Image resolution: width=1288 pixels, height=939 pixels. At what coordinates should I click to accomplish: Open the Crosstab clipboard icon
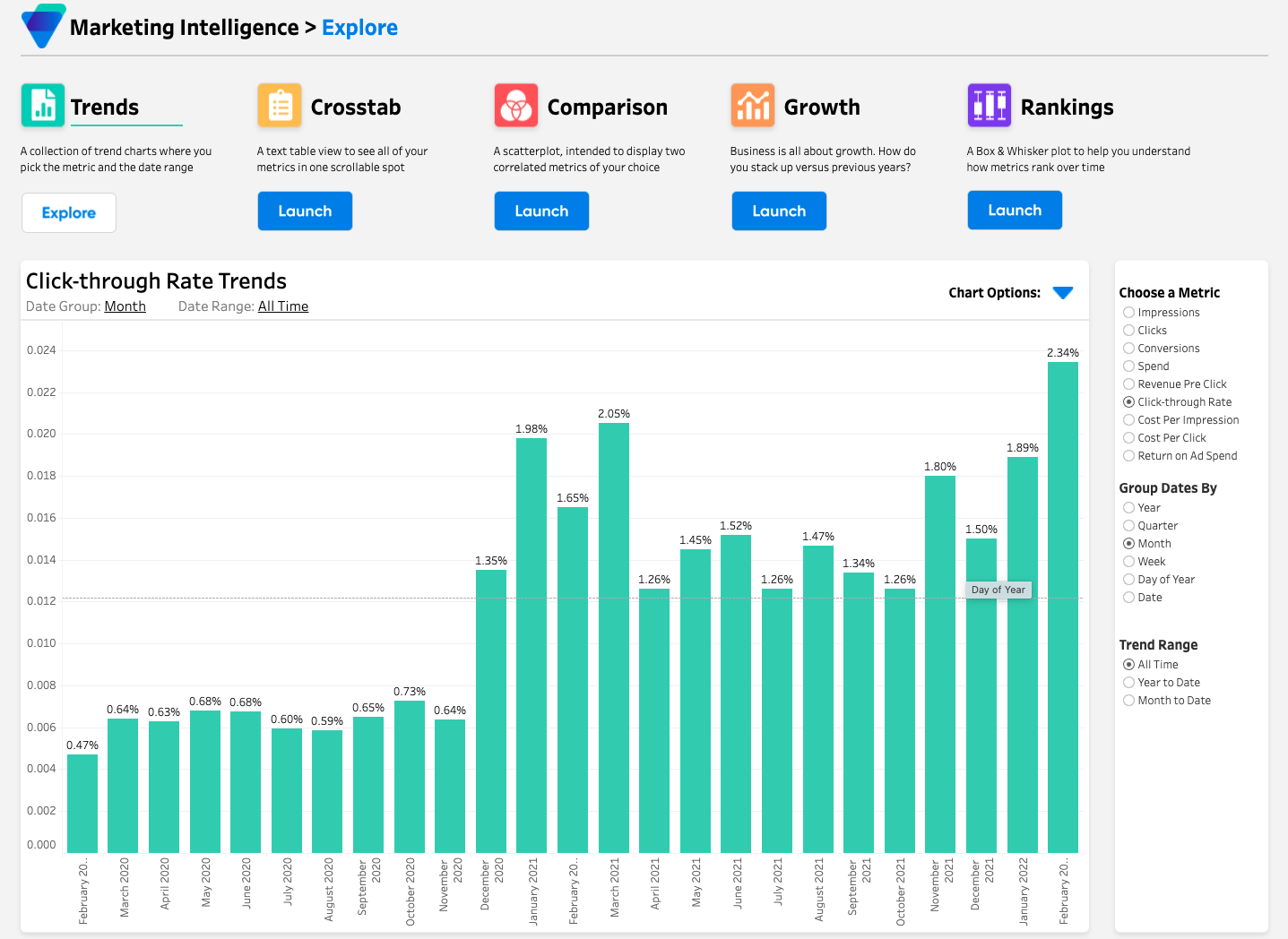(279, 105)
